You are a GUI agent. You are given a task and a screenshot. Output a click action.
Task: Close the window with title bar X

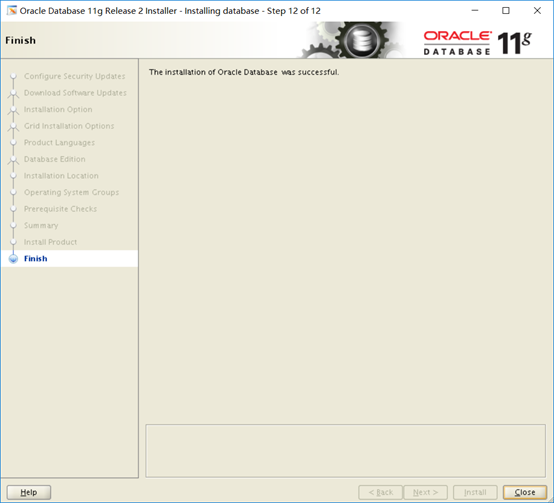pos(537,11)
